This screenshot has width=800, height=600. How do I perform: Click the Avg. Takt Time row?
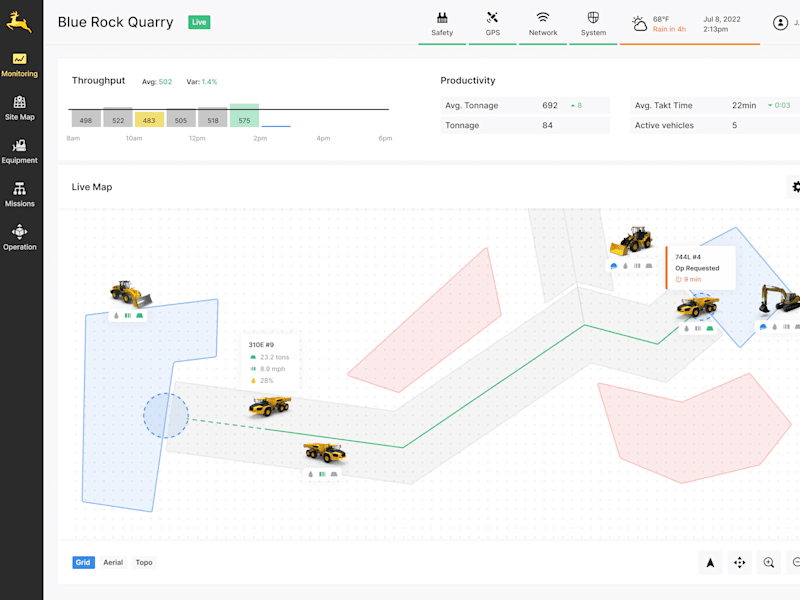tap(715, 105)
